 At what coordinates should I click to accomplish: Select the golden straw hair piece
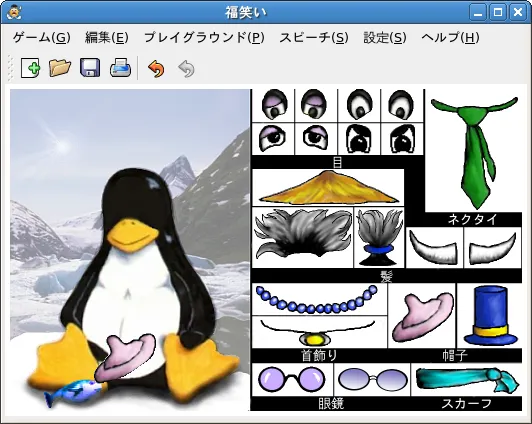coord(328,188)
